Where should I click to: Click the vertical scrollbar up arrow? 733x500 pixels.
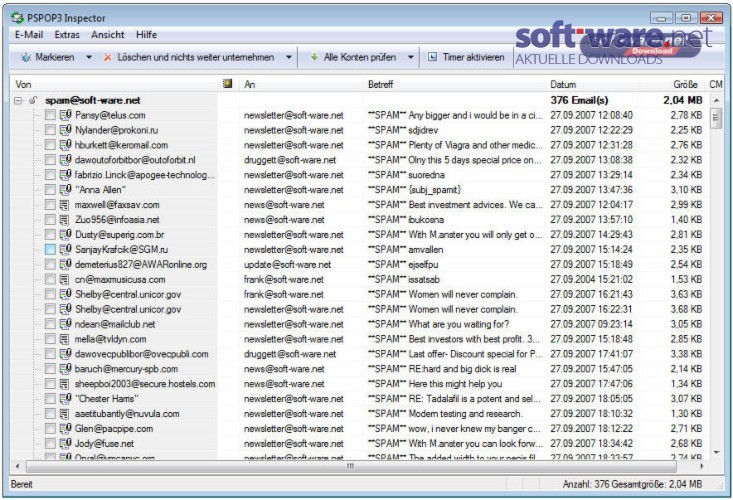[x=716, y=100]
